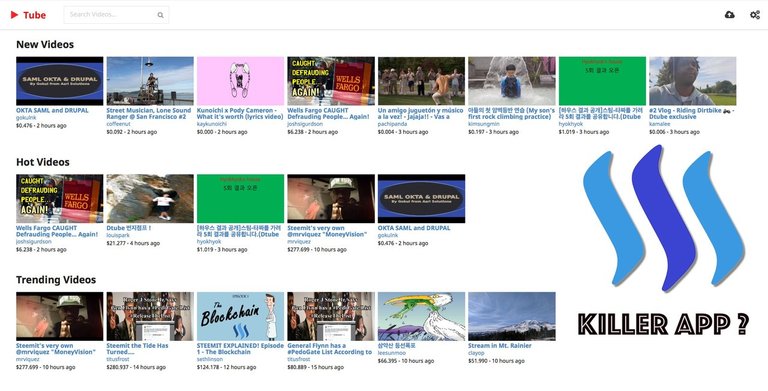
Task: Click '$124.178 - 12 hours ago' text
Action: pos(226,367)
